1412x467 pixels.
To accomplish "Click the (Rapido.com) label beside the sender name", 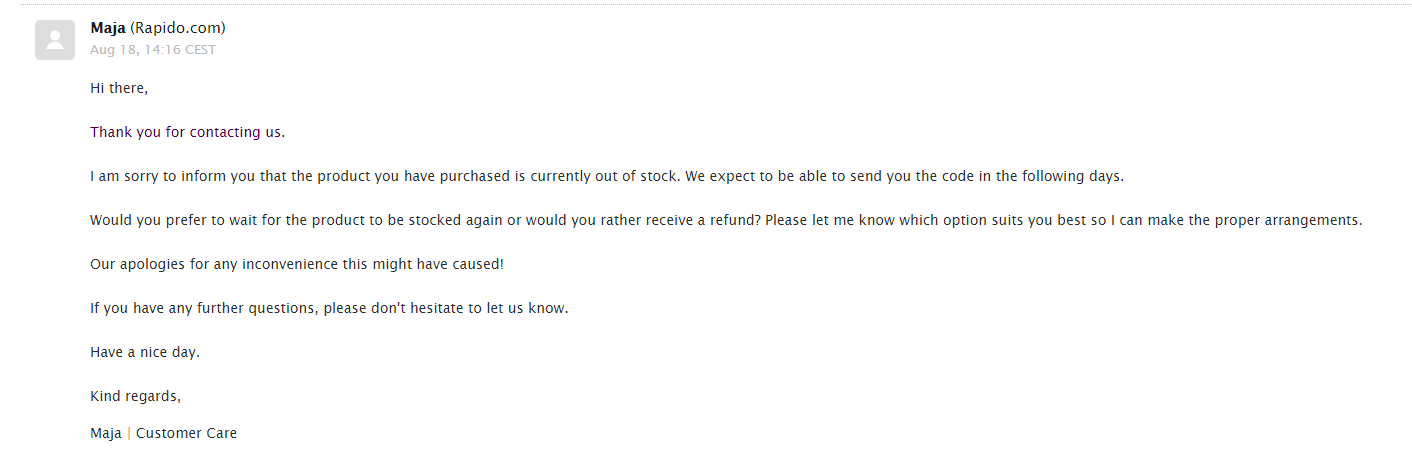I will [178, 28].
